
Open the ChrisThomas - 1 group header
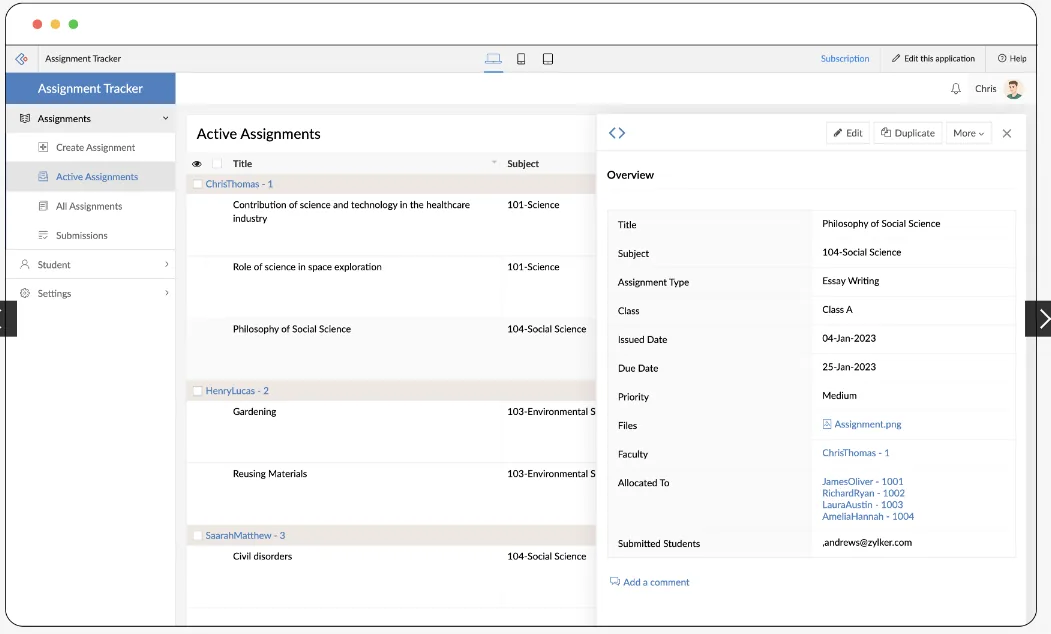(239, 184)
